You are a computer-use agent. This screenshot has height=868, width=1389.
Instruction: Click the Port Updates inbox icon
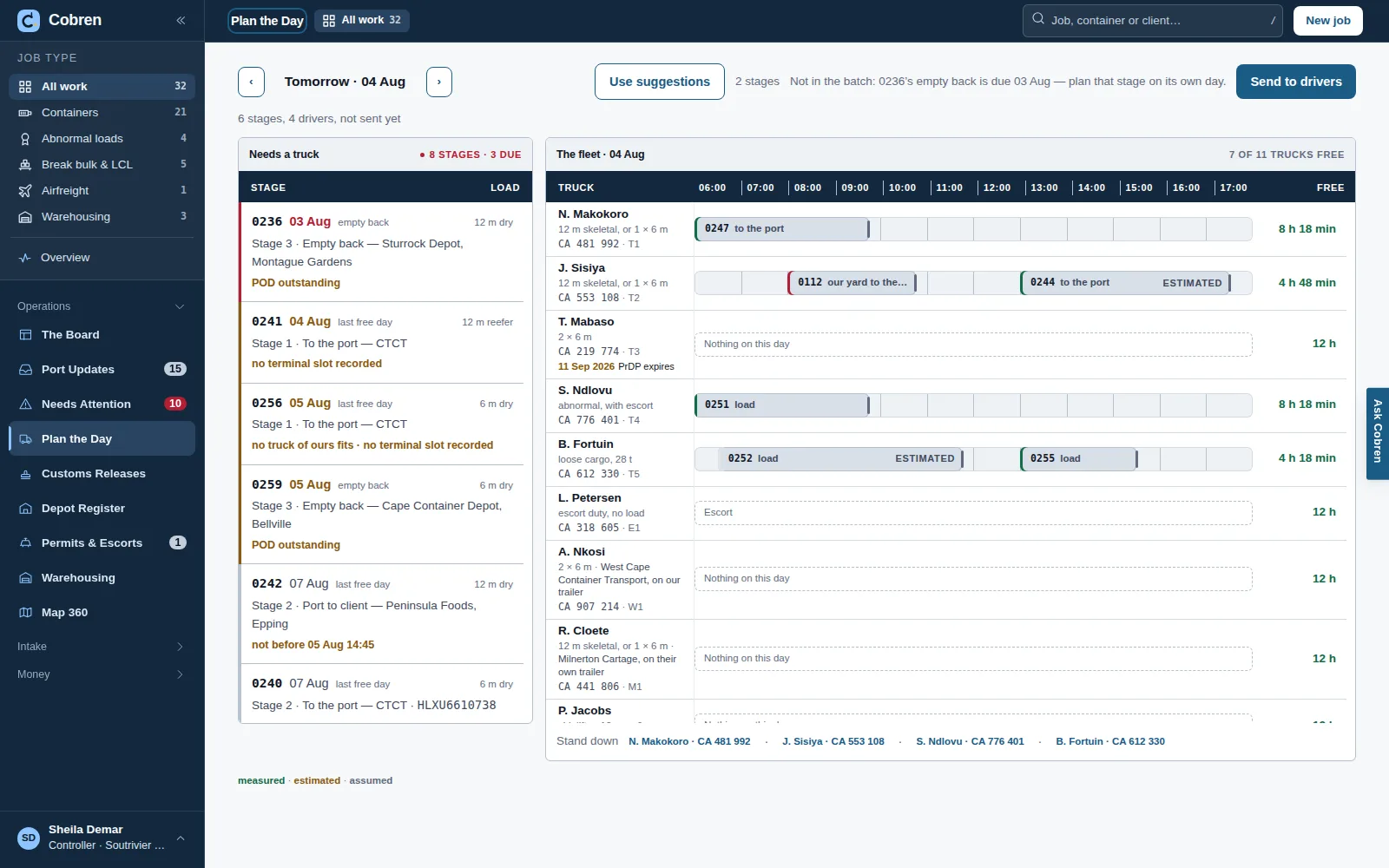[x=25, y=370]
